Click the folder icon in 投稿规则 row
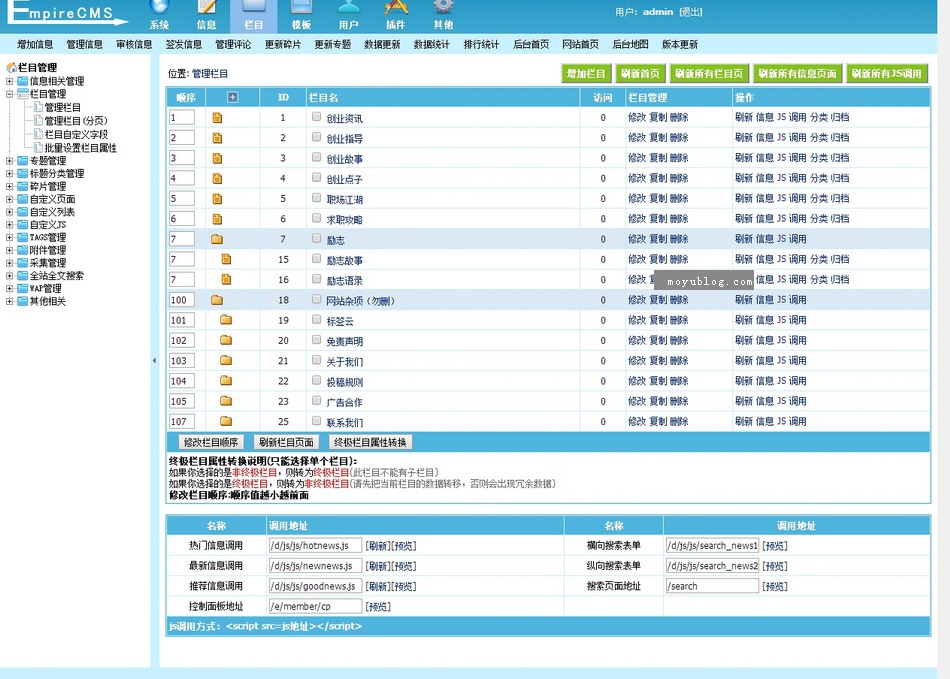This screenshot has height=679, width=950. pos(226,380)
